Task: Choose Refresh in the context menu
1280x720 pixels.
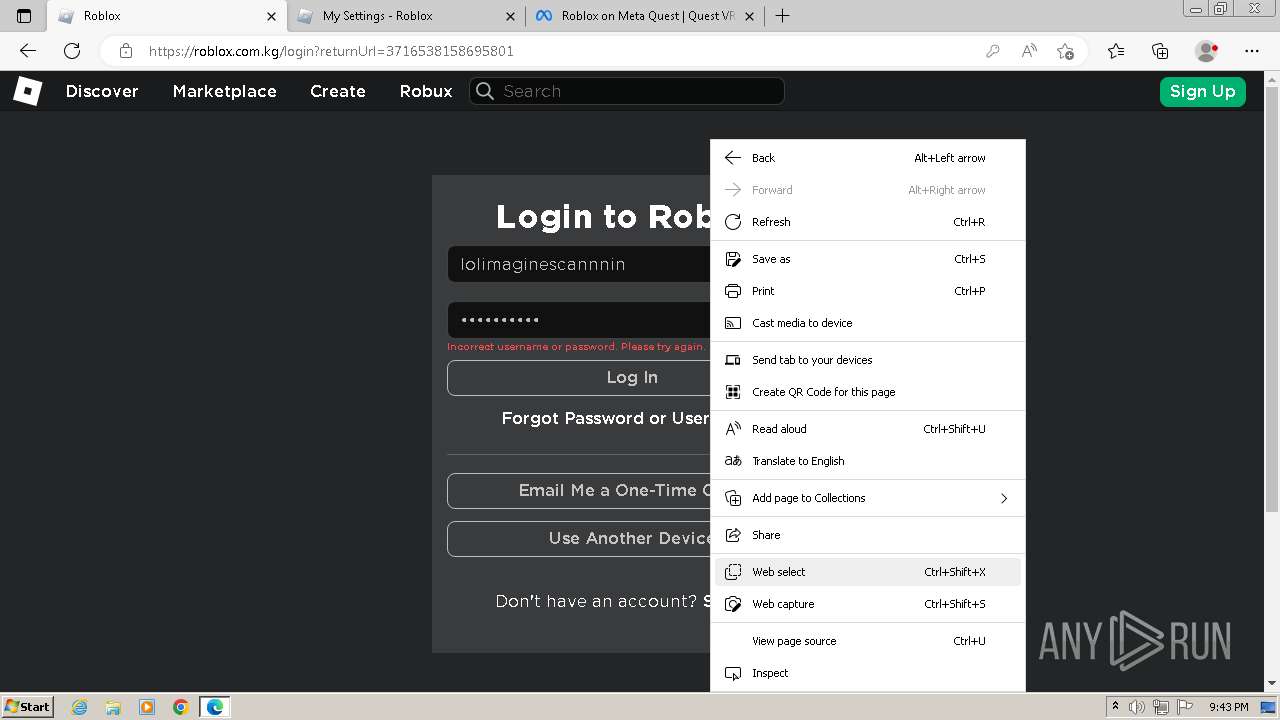Action: click(x=868, y=222)
